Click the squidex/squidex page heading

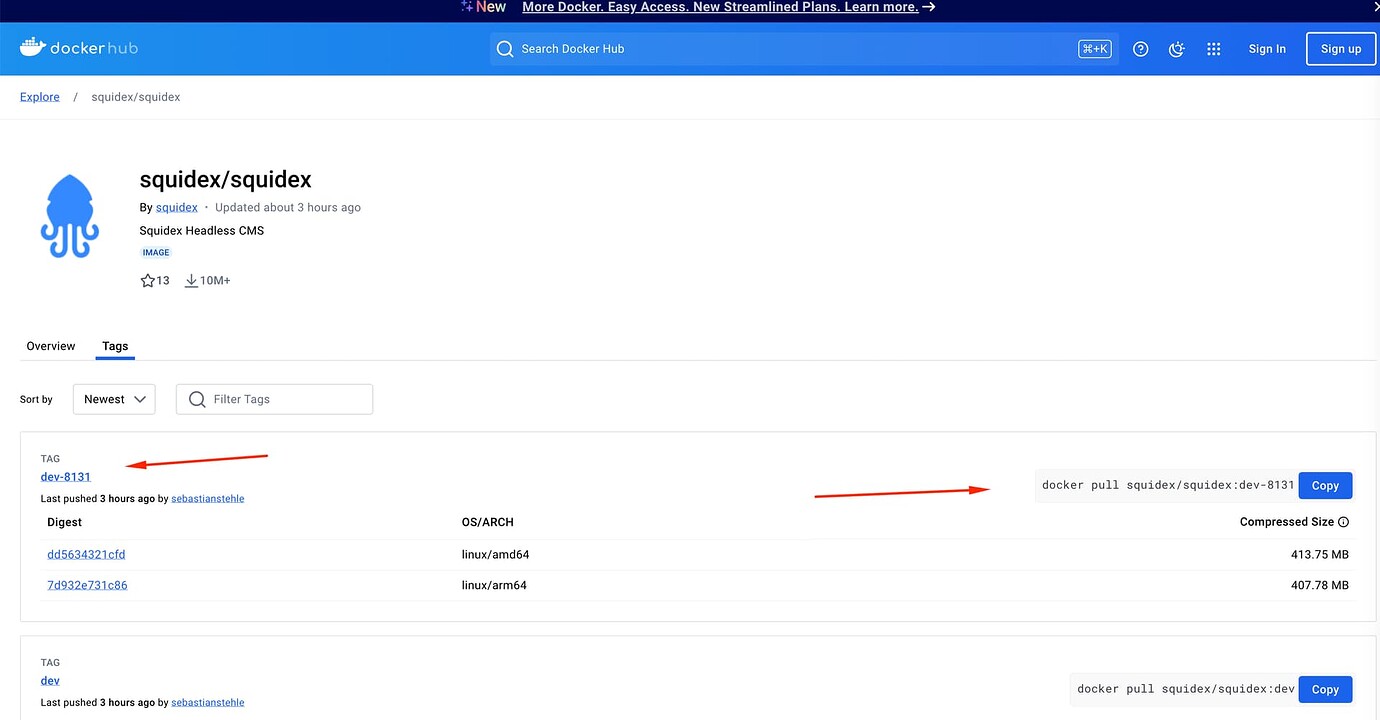(x=226, y=180)
